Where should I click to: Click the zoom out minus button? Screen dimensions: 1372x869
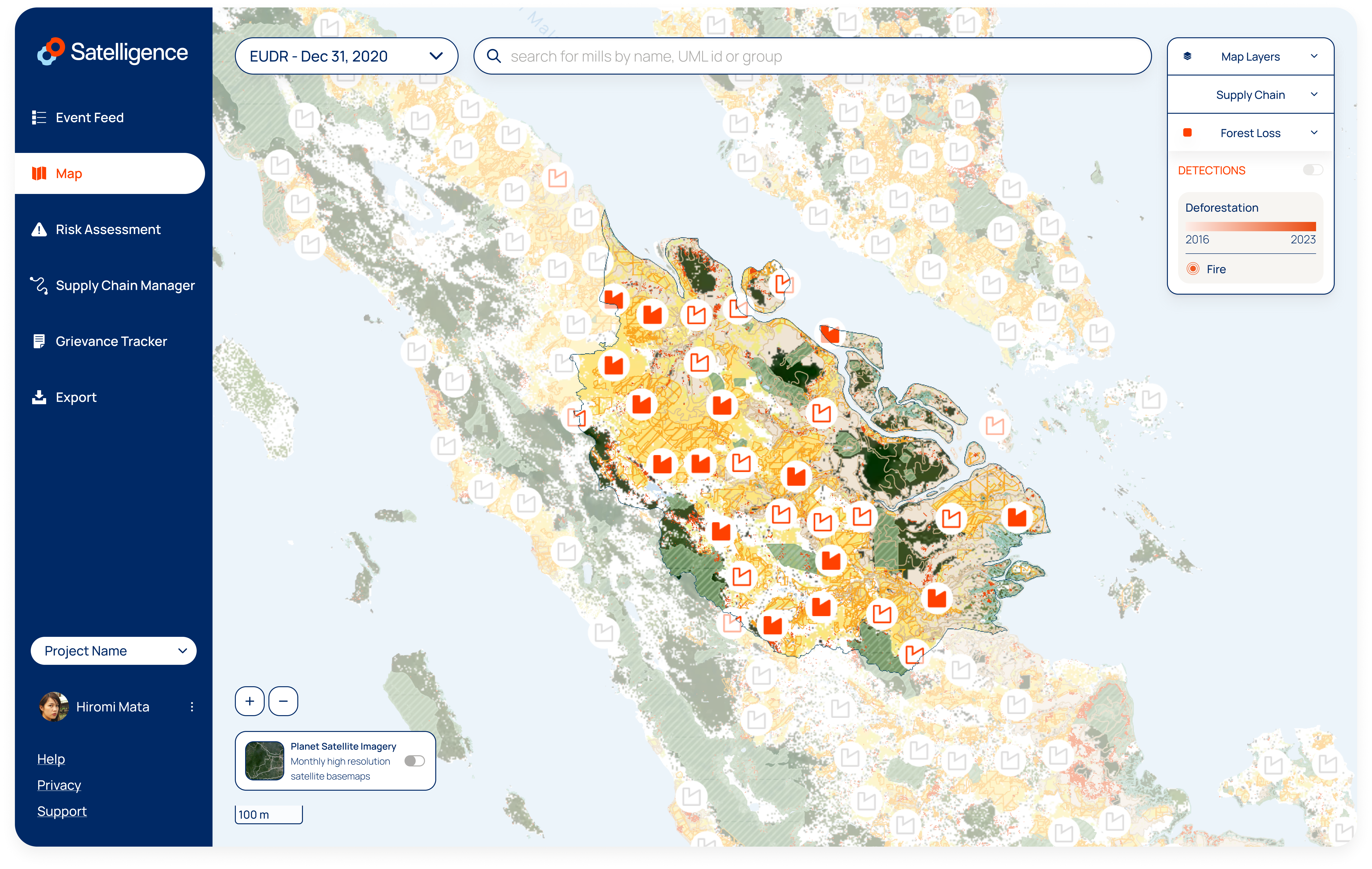(283, 701)
